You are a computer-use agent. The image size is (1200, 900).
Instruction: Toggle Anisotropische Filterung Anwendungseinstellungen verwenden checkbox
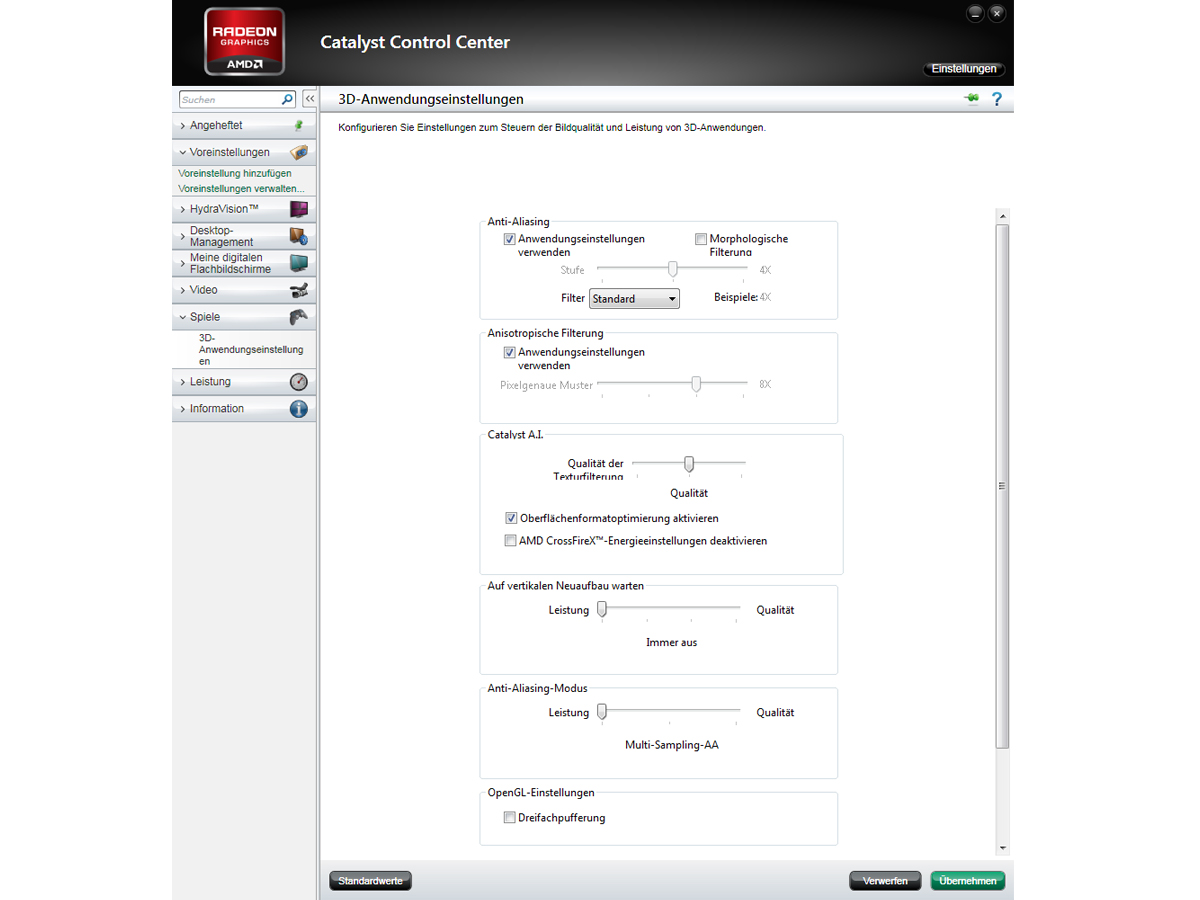(x=510, y=352)
